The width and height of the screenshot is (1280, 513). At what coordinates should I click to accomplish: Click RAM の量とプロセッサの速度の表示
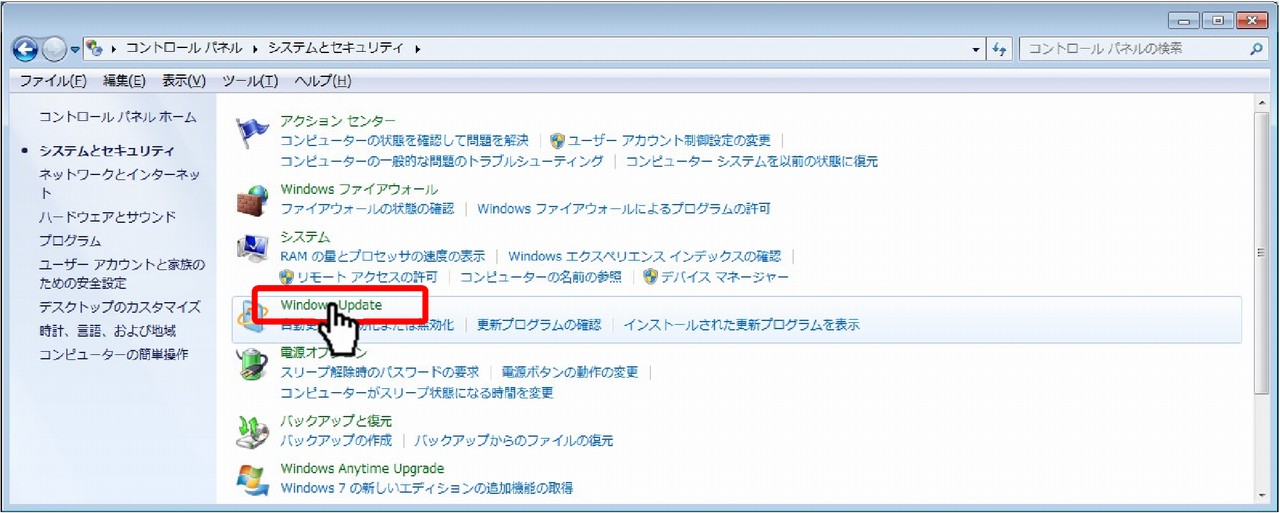pyautogui.click(x=383, y=257)
